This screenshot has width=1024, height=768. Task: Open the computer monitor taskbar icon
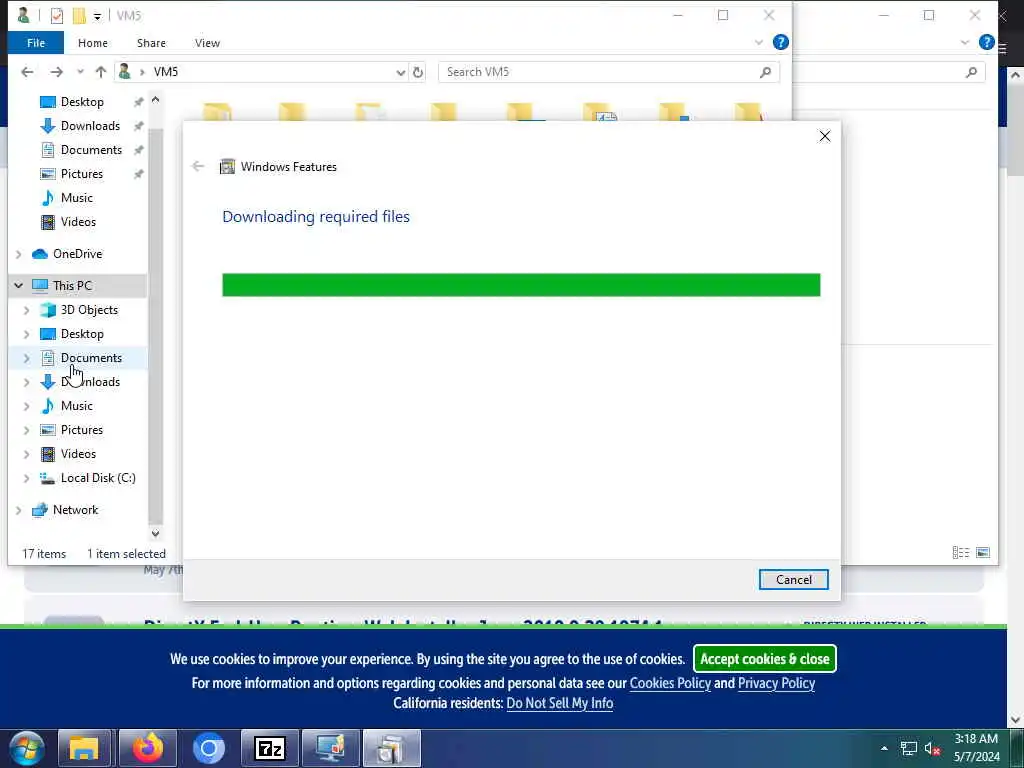tap(330, 748)
